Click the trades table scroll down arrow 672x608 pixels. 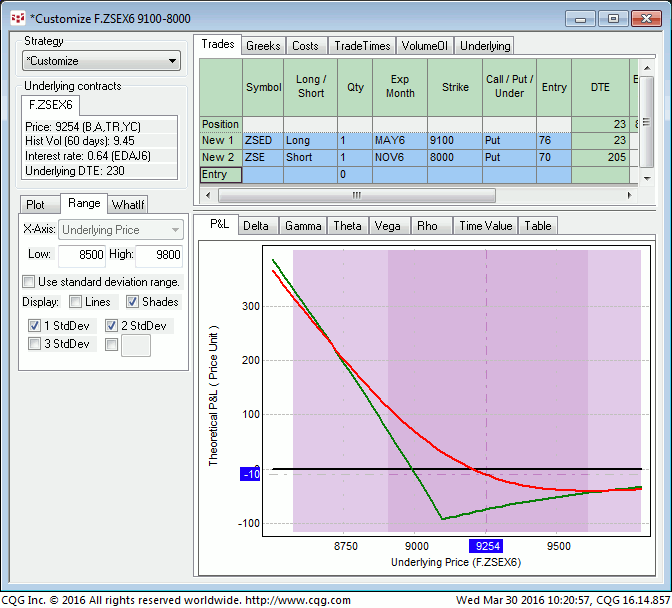click(x=647, y=178)
